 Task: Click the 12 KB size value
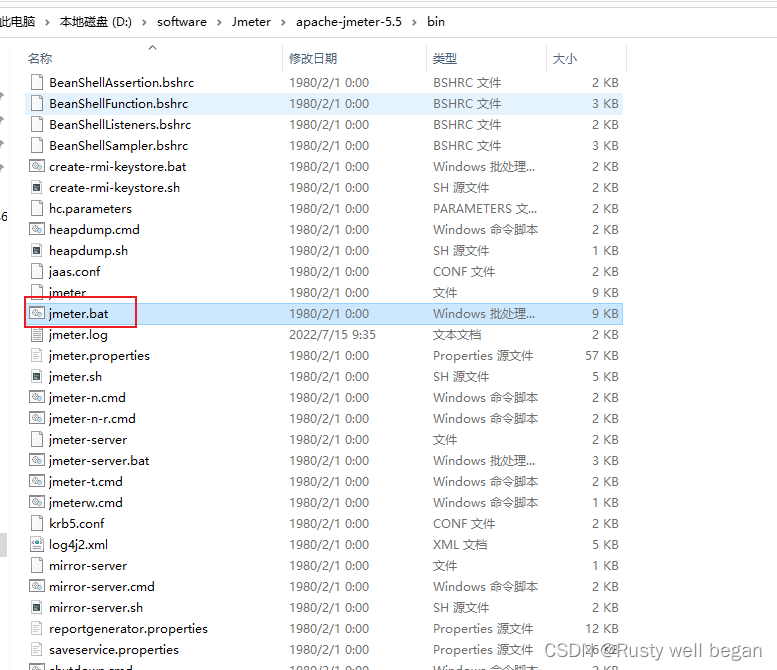point(602,628)
